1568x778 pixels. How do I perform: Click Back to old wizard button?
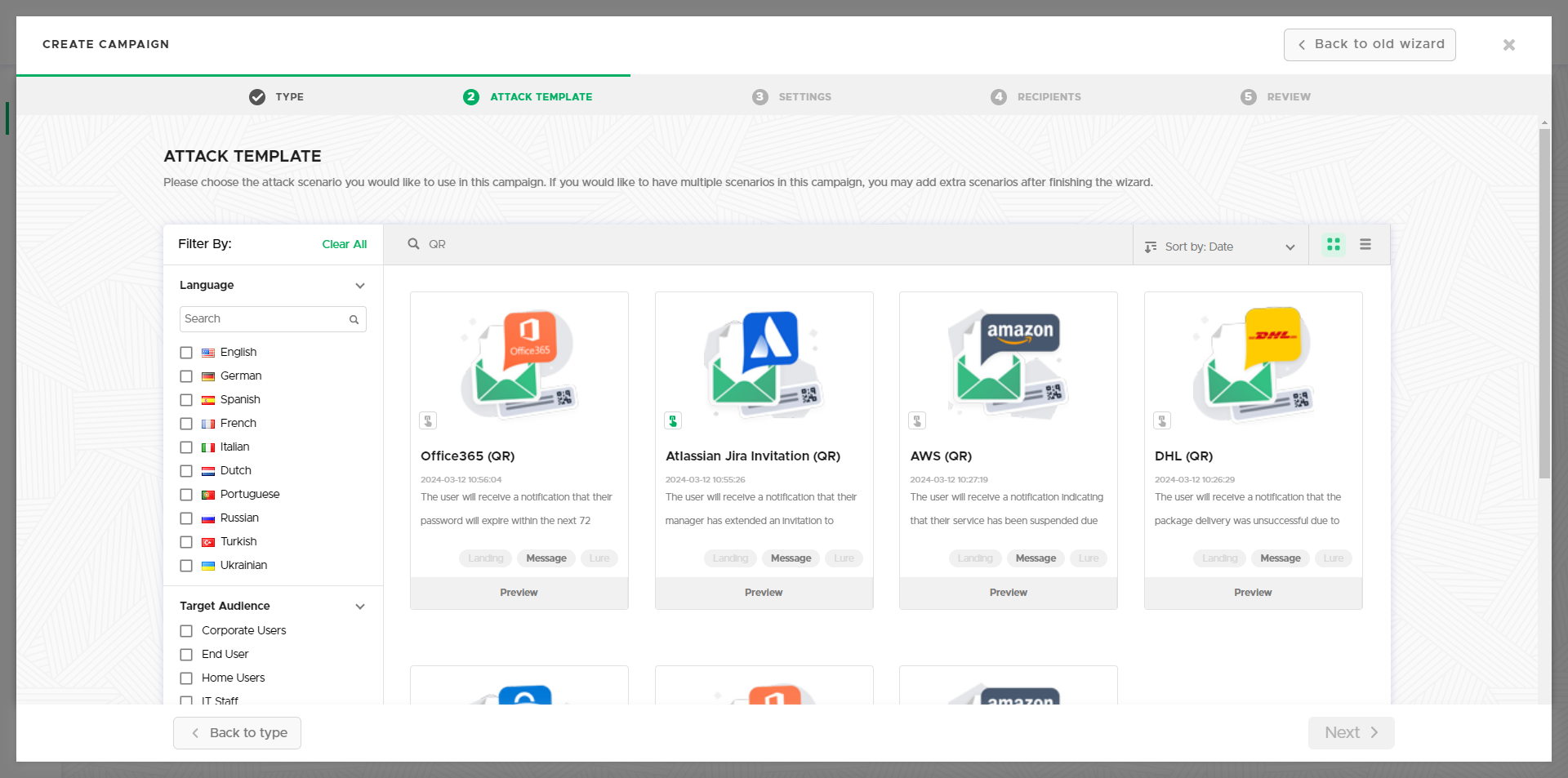point(1370,45)
